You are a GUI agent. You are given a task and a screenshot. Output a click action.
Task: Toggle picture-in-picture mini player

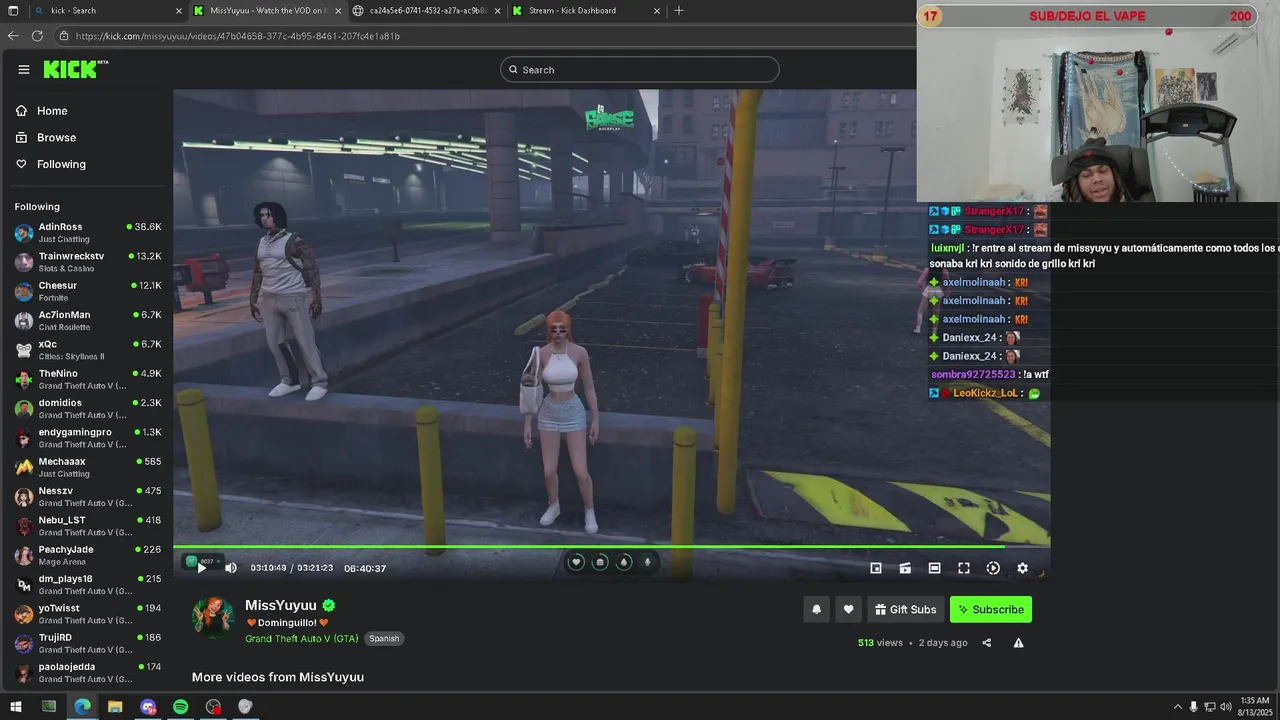click(x=876, y=568)
